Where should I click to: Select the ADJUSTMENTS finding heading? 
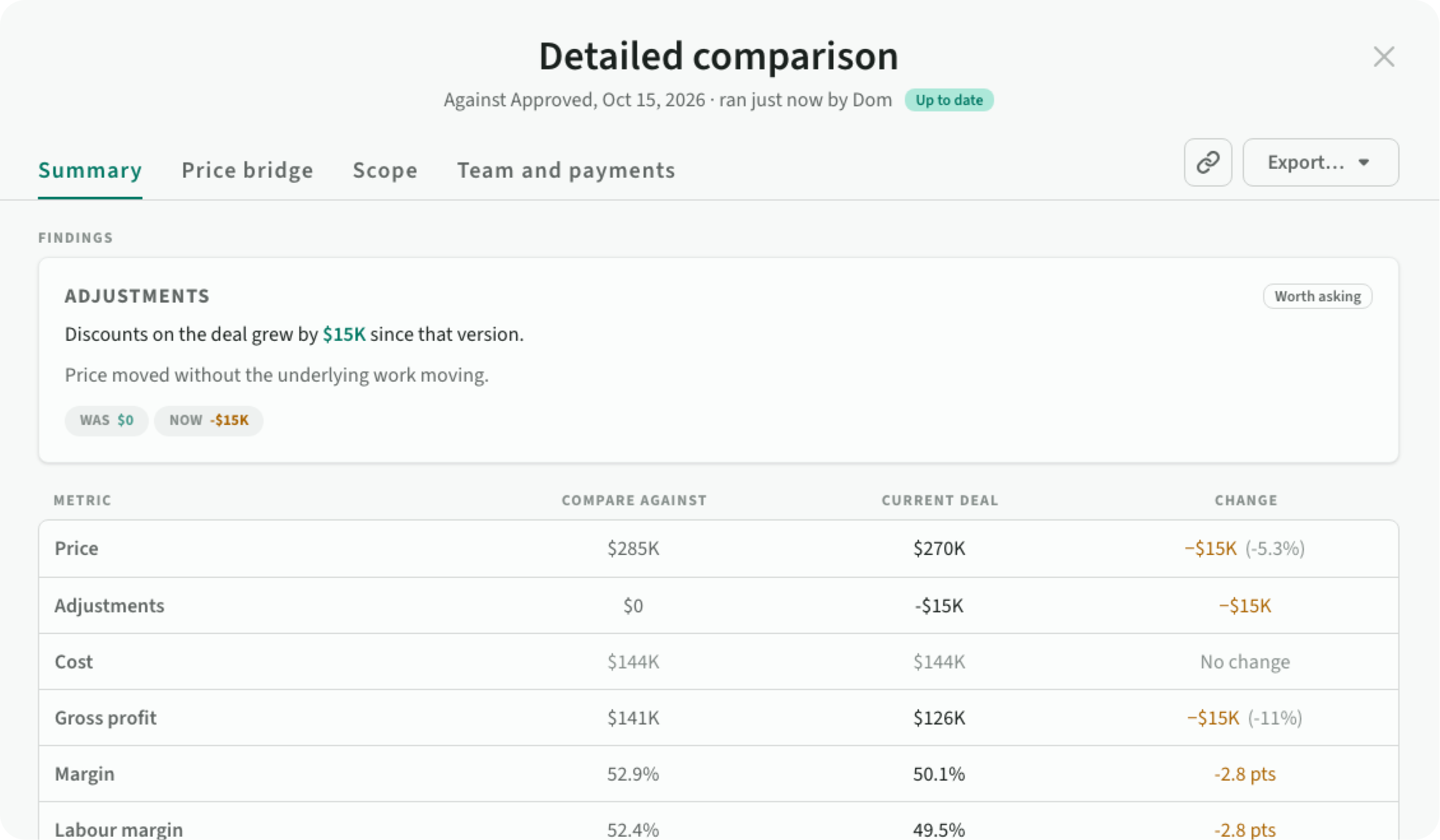click(x=137, y=296)
